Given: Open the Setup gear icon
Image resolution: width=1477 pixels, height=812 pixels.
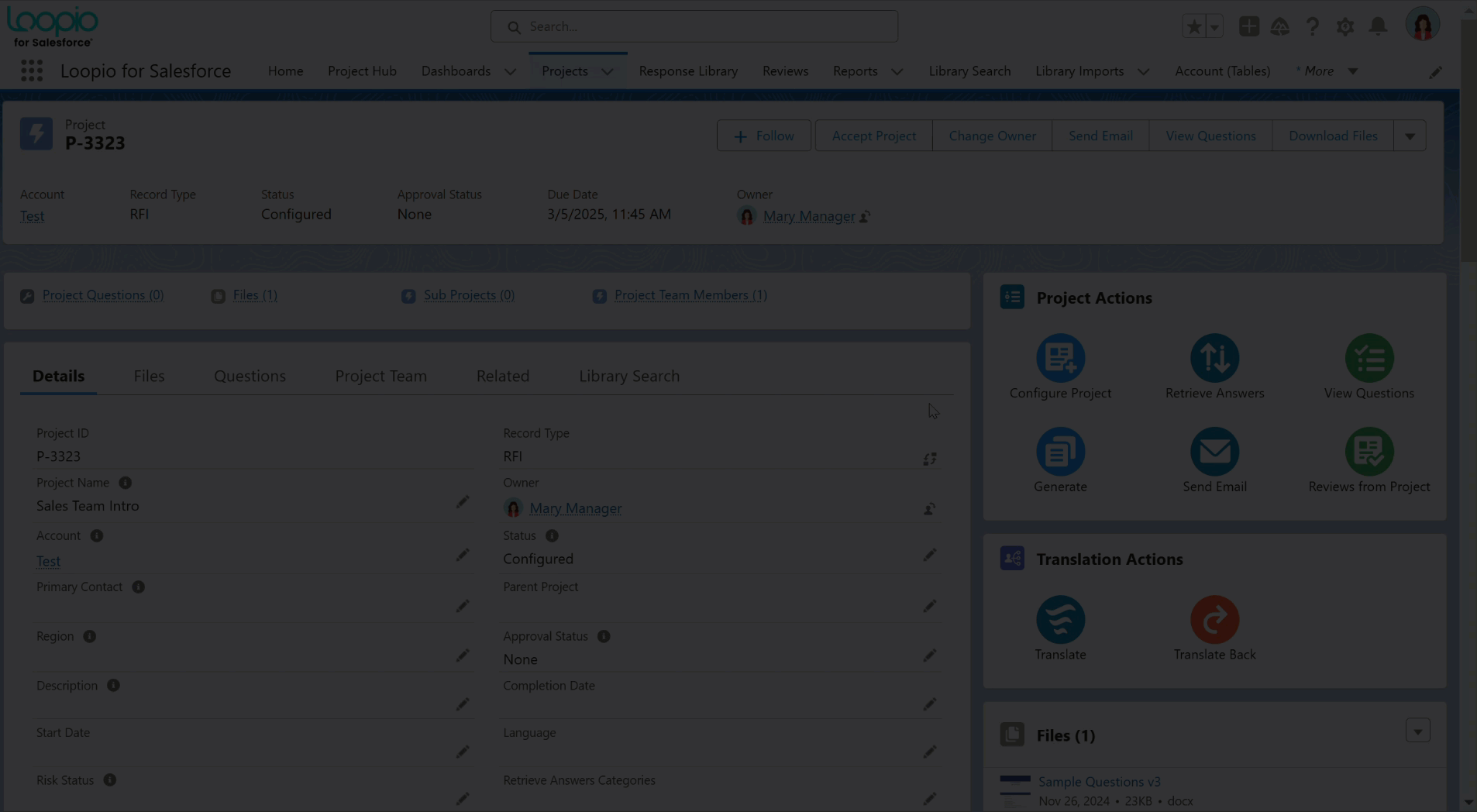Looking at the screenshot, I should click(x=1344, y=26).
